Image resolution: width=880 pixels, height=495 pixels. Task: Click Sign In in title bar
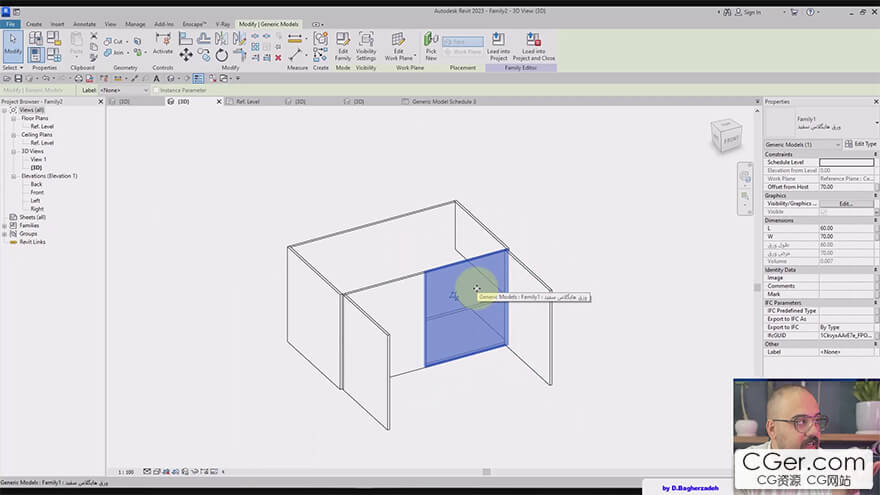click(x=752, y=12)
